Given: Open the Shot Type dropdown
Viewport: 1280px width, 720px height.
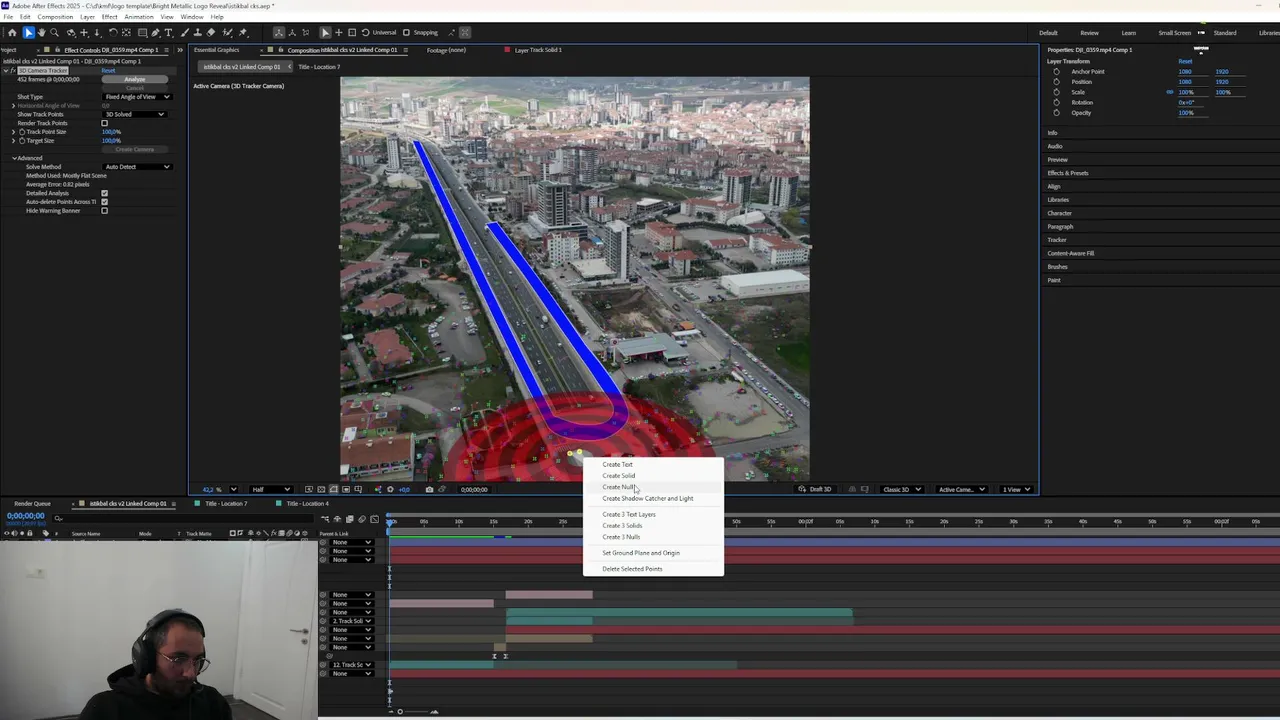Looking at the screenshot, I should point(137,97).
